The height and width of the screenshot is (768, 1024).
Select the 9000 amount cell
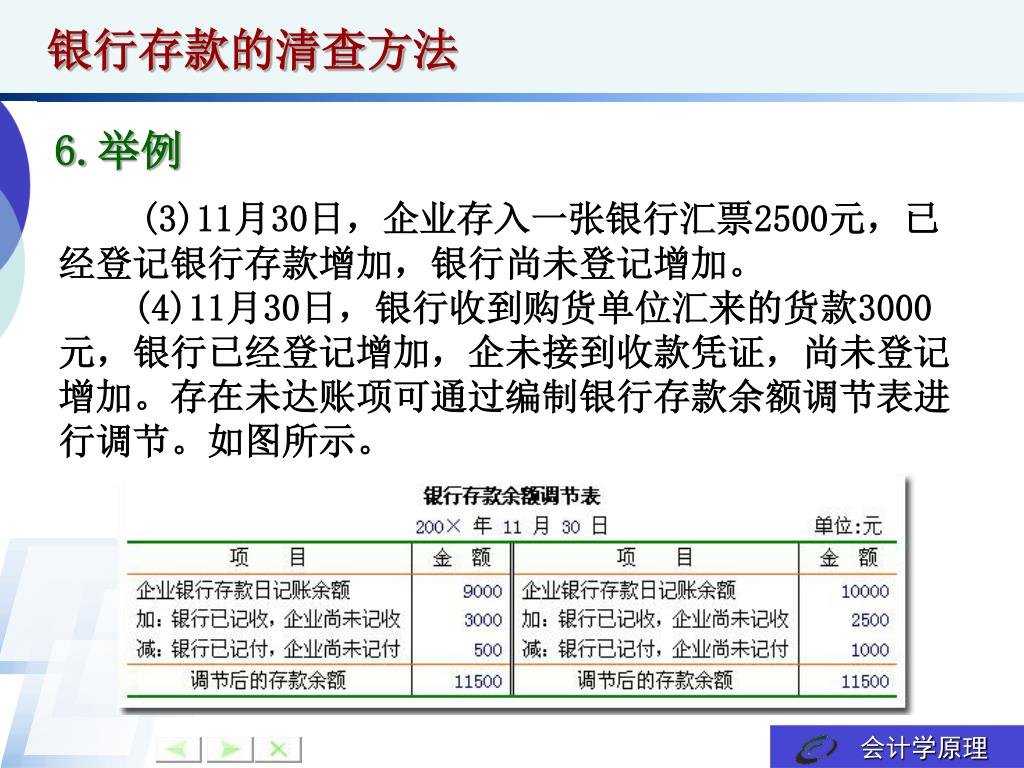[482, 591]
